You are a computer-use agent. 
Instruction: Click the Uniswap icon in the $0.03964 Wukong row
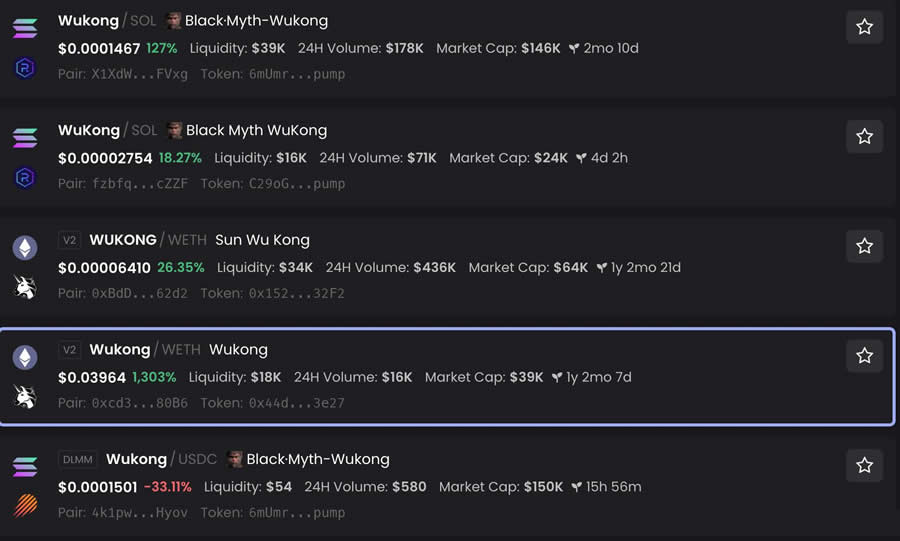coord(25,397)
